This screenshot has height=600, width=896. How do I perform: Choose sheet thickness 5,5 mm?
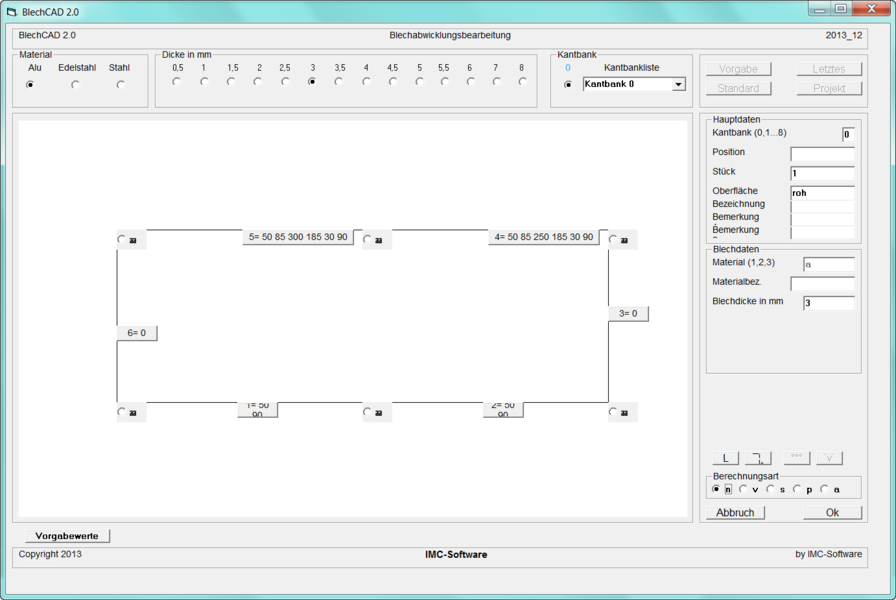(445, 82)
